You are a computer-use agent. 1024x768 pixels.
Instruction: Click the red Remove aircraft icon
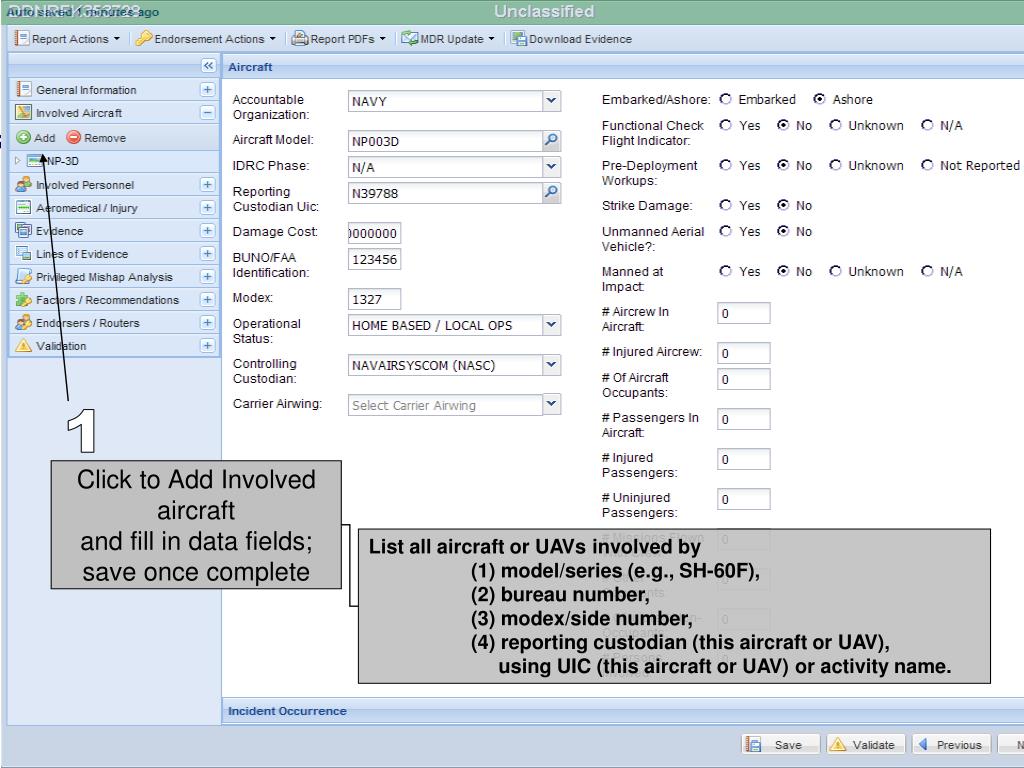pyautogui.click(x=74, y=138)
